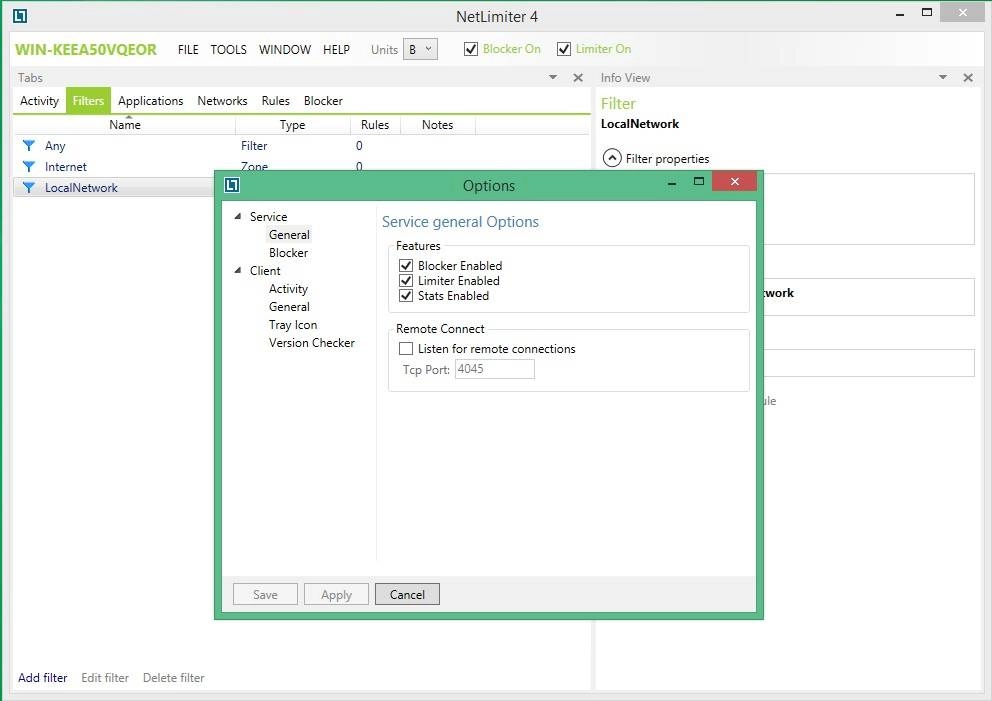Select the Any filter row

pos(301,146)
